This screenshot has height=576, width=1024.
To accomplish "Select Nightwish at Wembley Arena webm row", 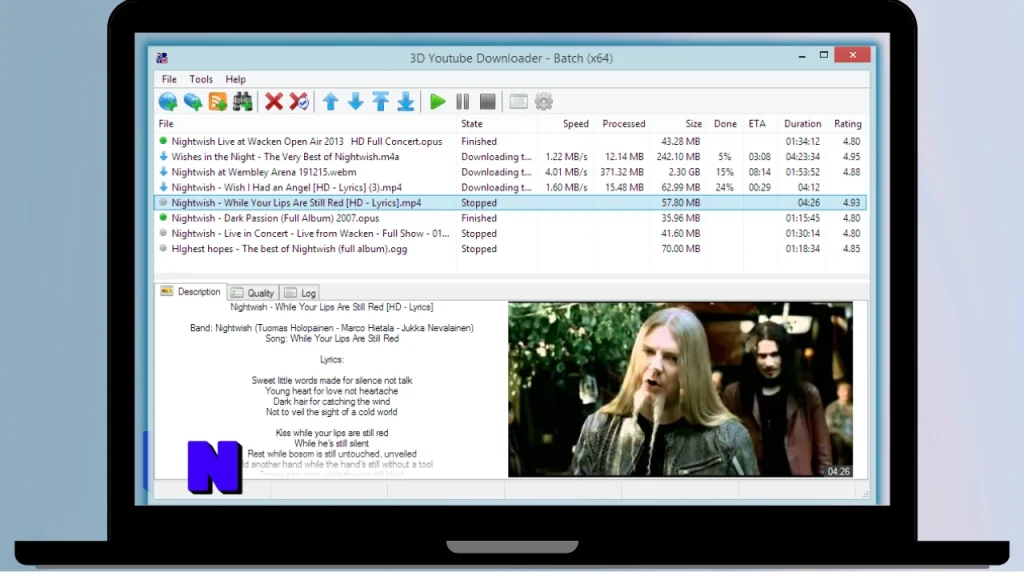I will pos(511,172).
